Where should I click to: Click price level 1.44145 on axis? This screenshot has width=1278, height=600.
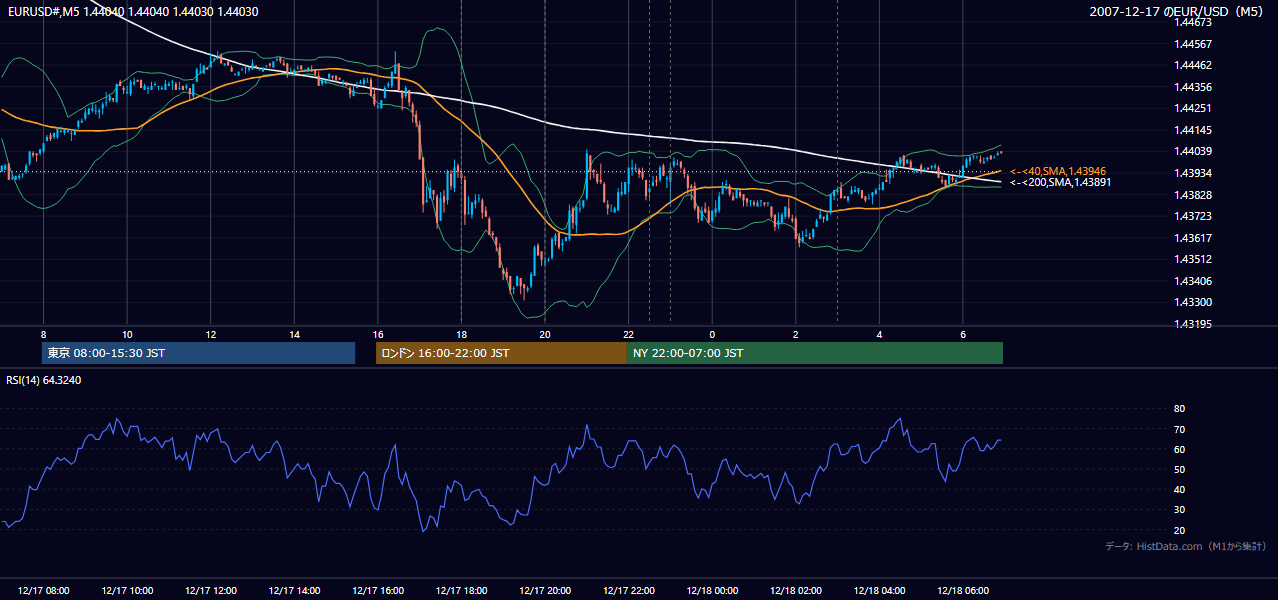[x=1191, y=130]
